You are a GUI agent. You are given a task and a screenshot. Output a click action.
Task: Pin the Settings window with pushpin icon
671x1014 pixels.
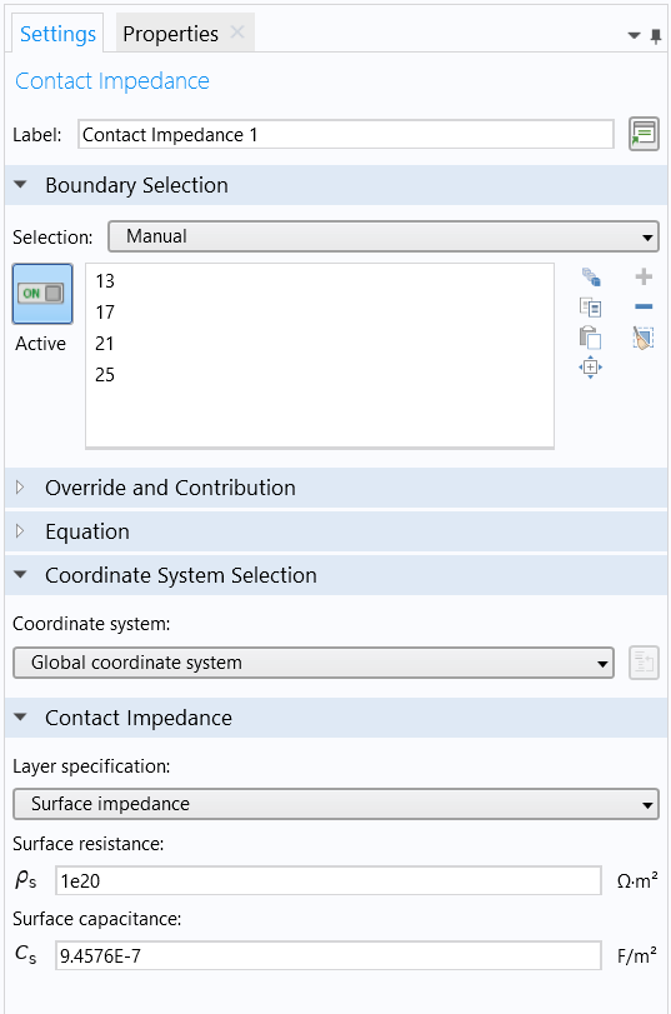click(x=655, y=36)
